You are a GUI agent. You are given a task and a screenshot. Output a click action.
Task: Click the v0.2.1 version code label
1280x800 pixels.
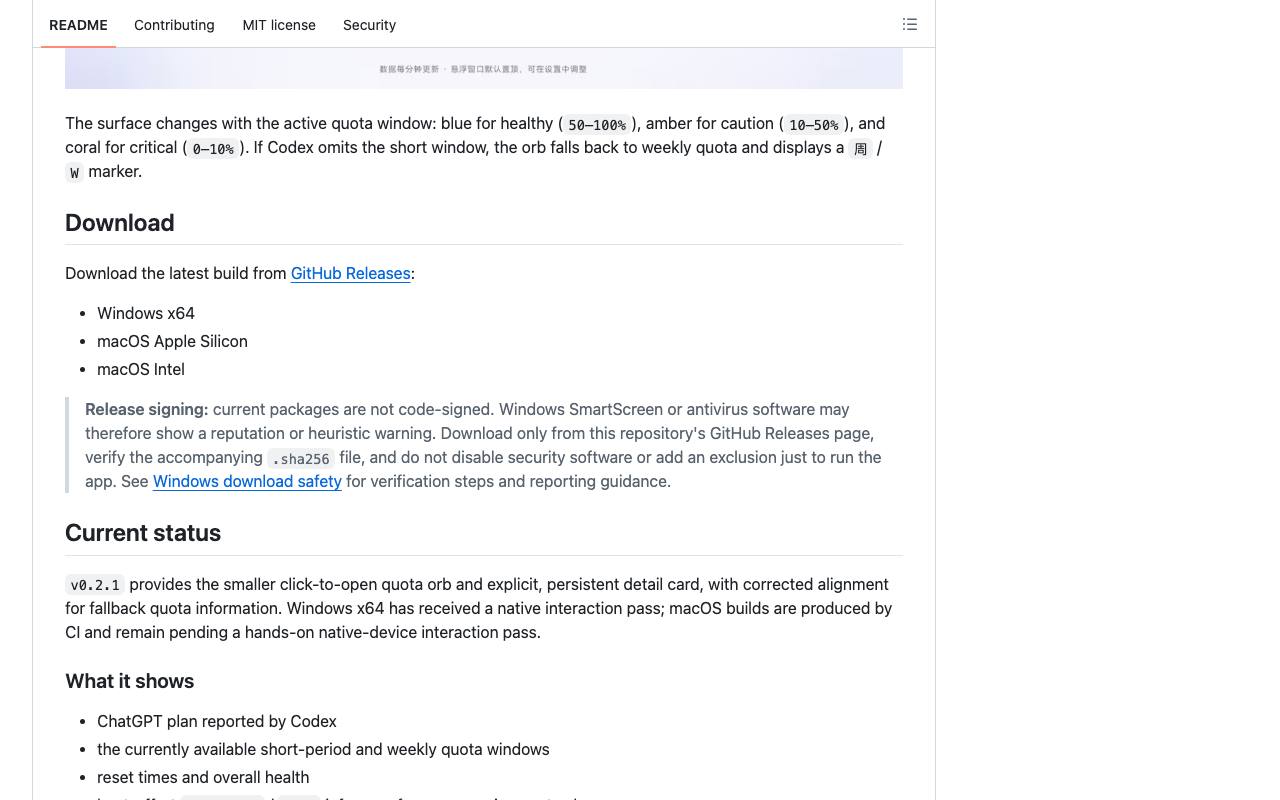[95, 585]
